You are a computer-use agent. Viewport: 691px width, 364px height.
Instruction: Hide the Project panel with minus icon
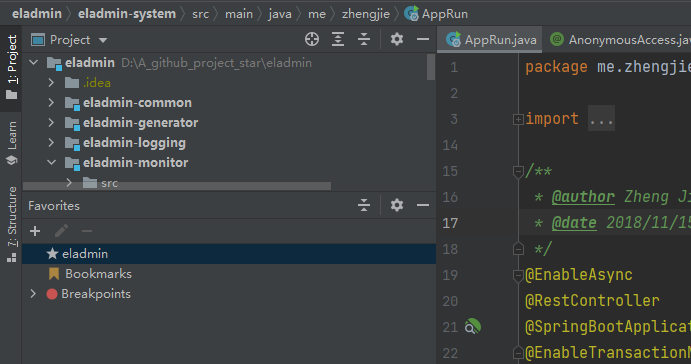click(x=423, y=39)
